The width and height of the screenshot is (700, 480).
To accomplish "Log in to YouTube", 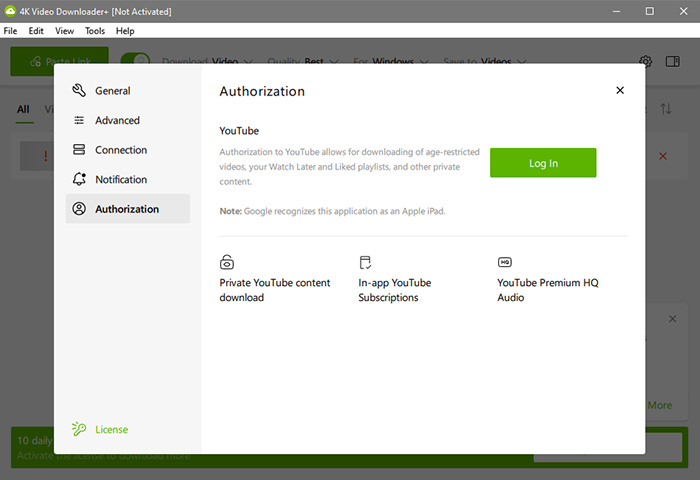I will pyautogui.click(x=543, y=163).
